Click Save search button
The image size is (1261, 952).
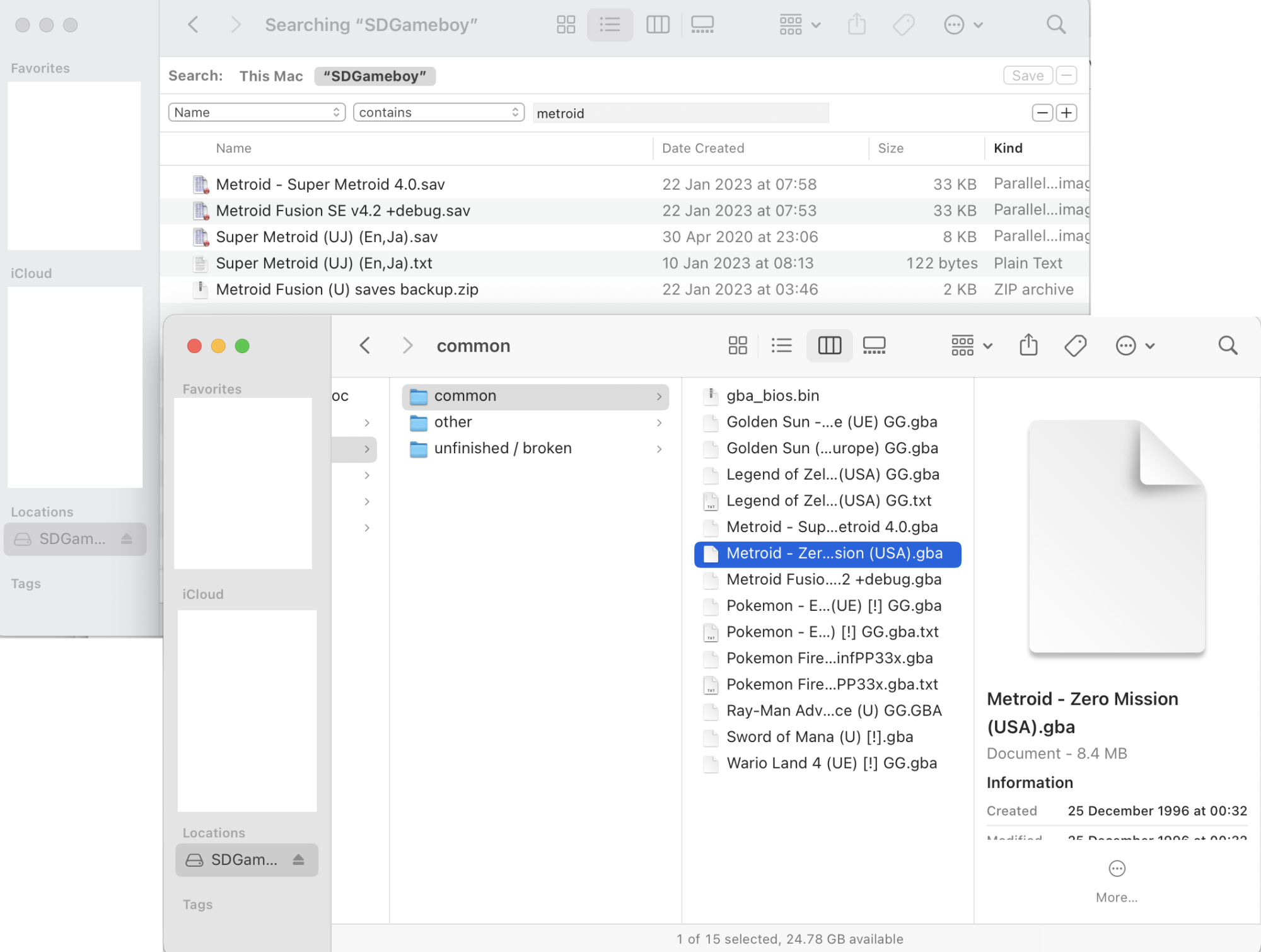(x=1028, y=76)
